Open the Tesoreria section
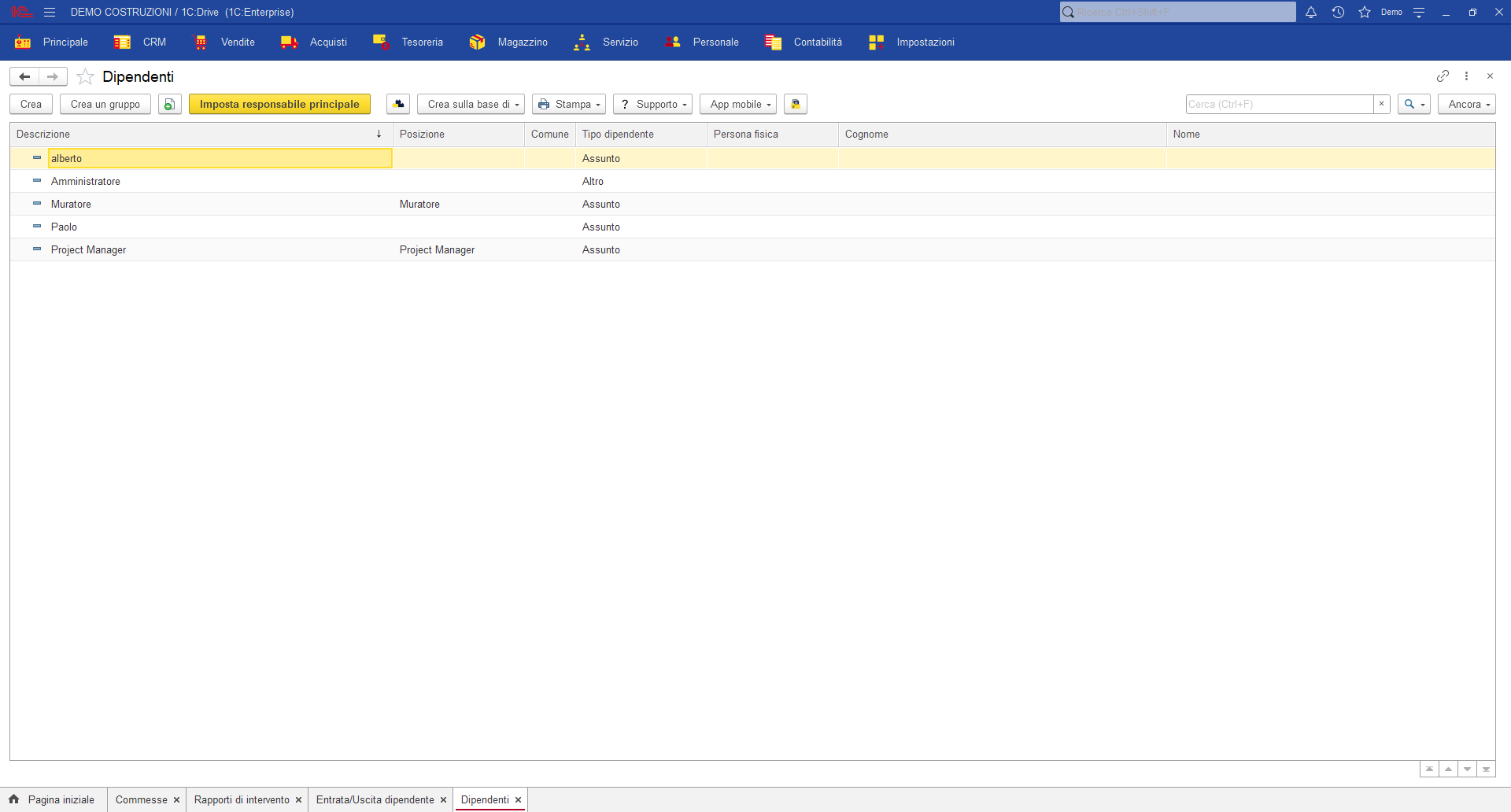This screenshot has height=812, width=1511. click(x=408, y=42)
